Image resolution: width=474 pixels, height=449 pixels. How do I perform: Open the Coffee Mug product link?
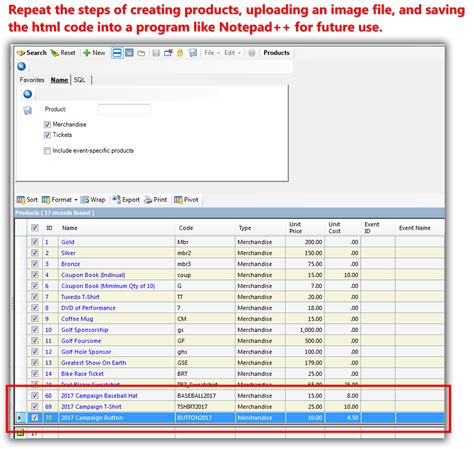tap(77, 319)
